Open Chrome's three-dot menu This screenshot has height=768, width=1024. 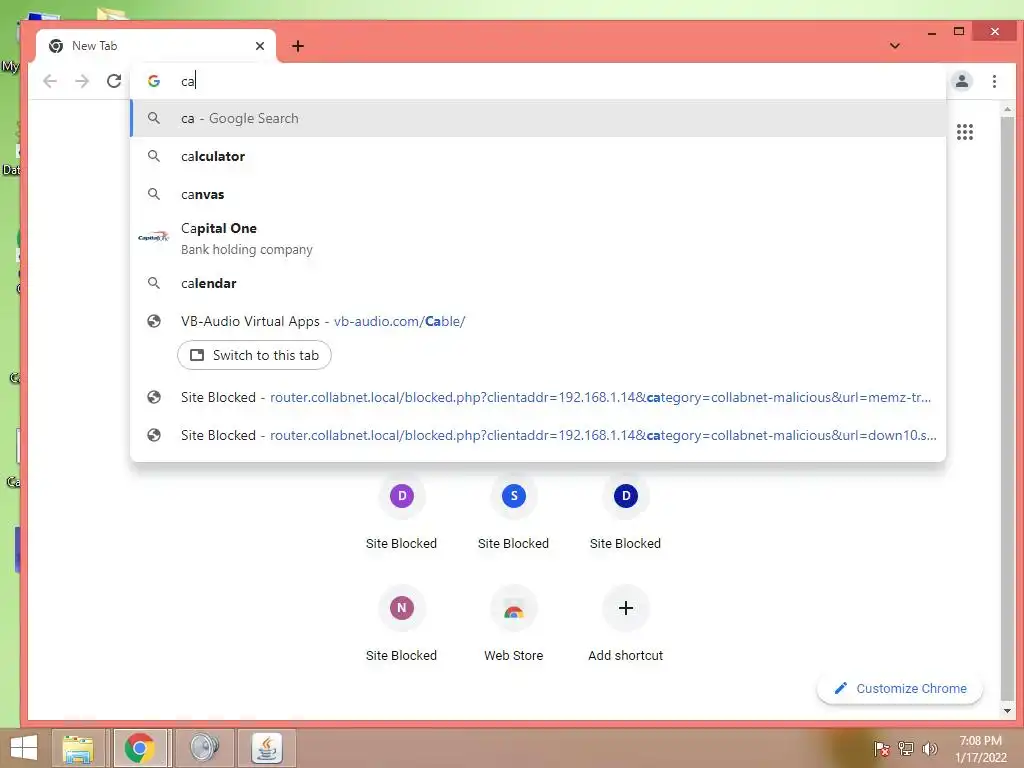tap(994, 81)
